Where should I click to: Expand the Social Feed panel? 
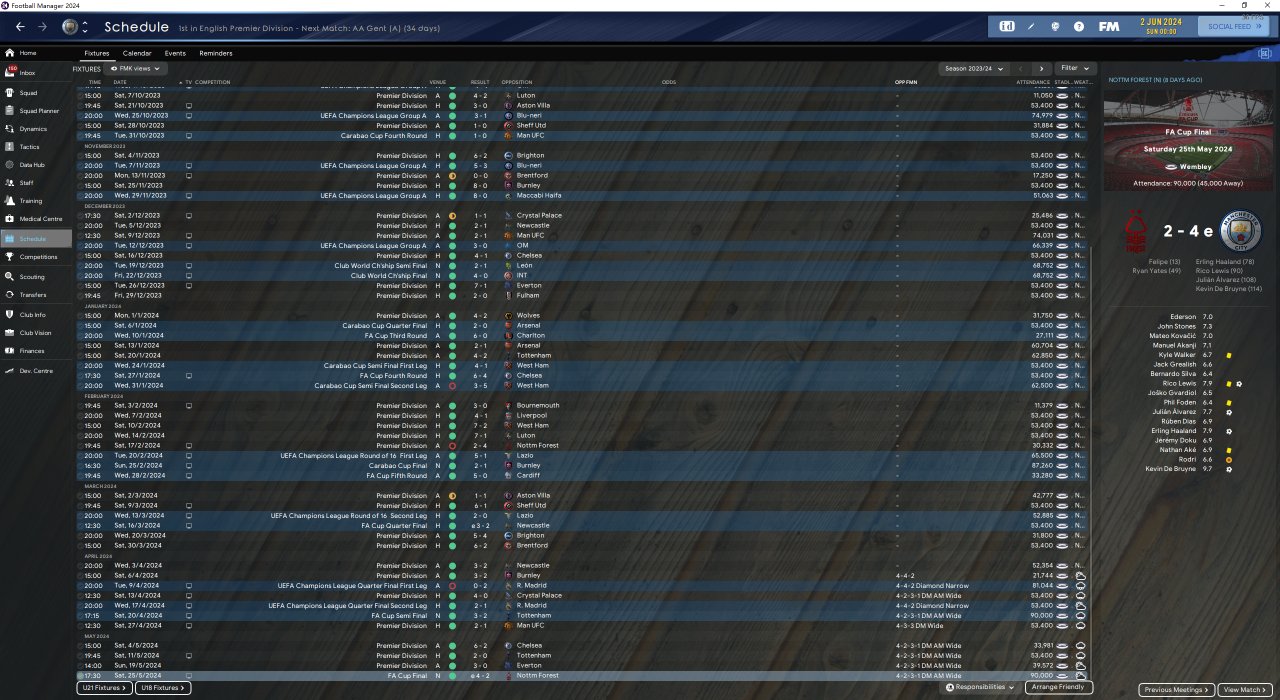click(x=1233, y=27)
